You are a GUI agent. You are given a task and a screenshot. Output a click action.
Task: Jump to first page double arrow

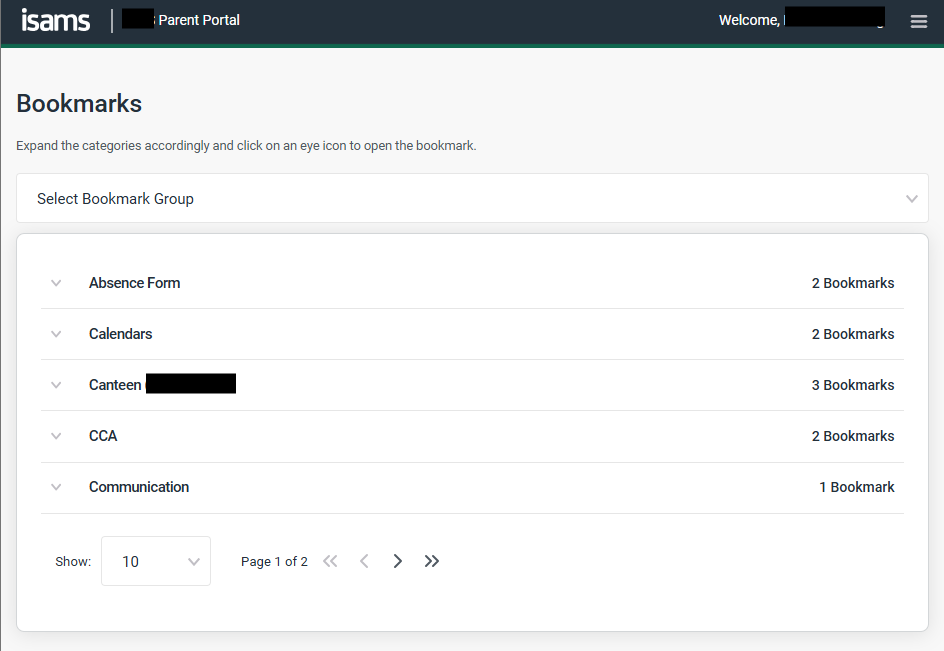[330, 561]
